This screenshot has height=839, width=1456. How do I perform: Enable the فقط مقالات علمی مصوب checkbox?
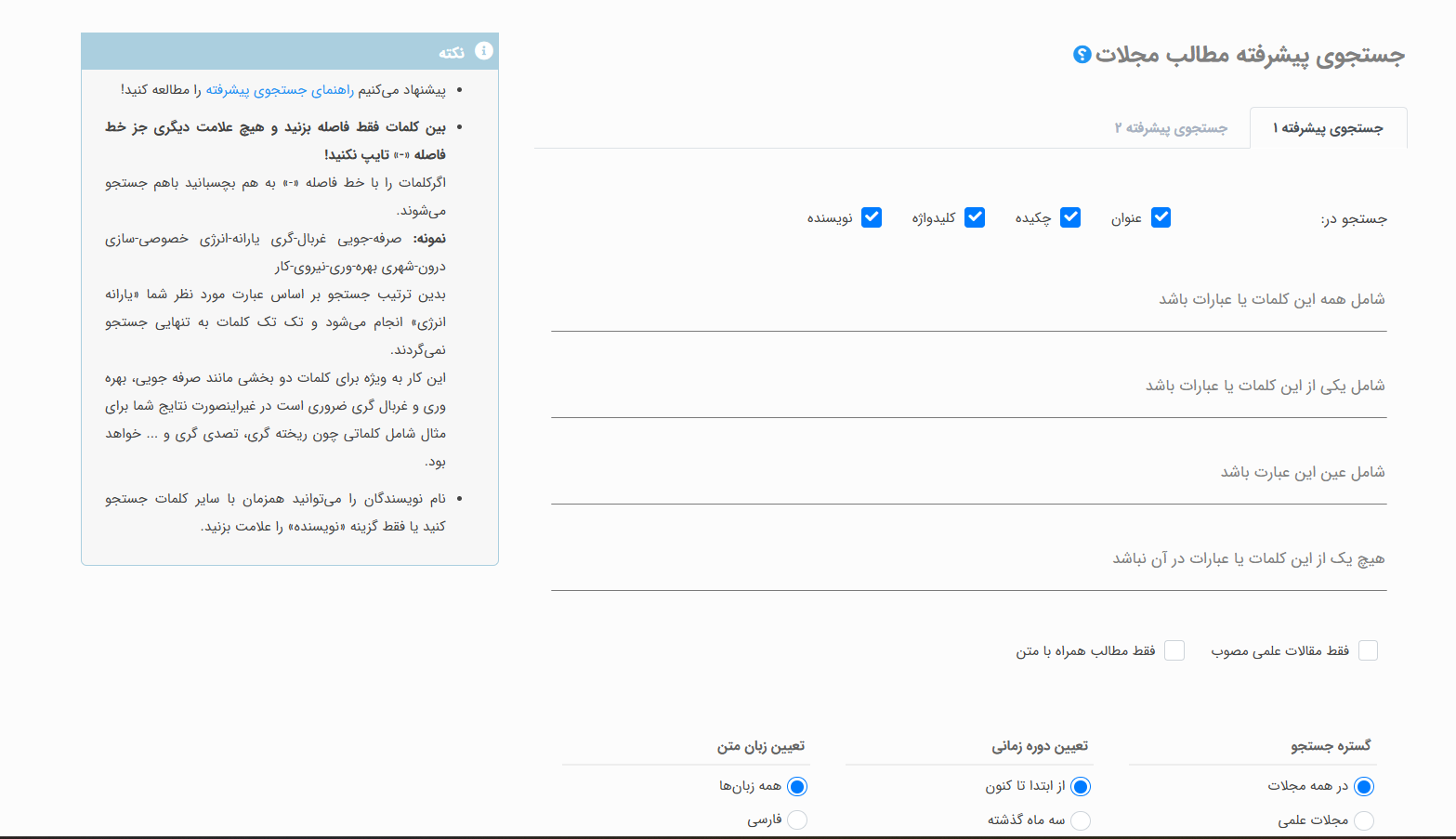point(1368,650)
